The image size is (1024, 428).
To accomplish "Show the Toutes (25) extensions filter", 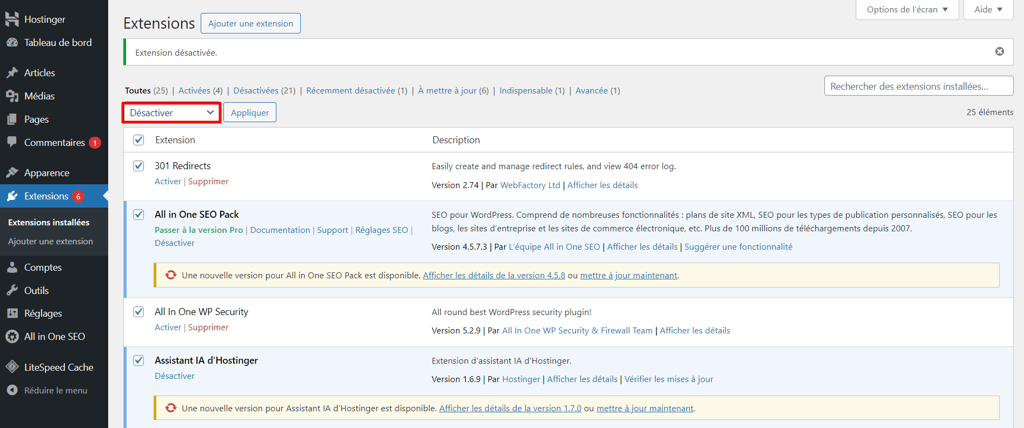I will click(x=146, y=91).
